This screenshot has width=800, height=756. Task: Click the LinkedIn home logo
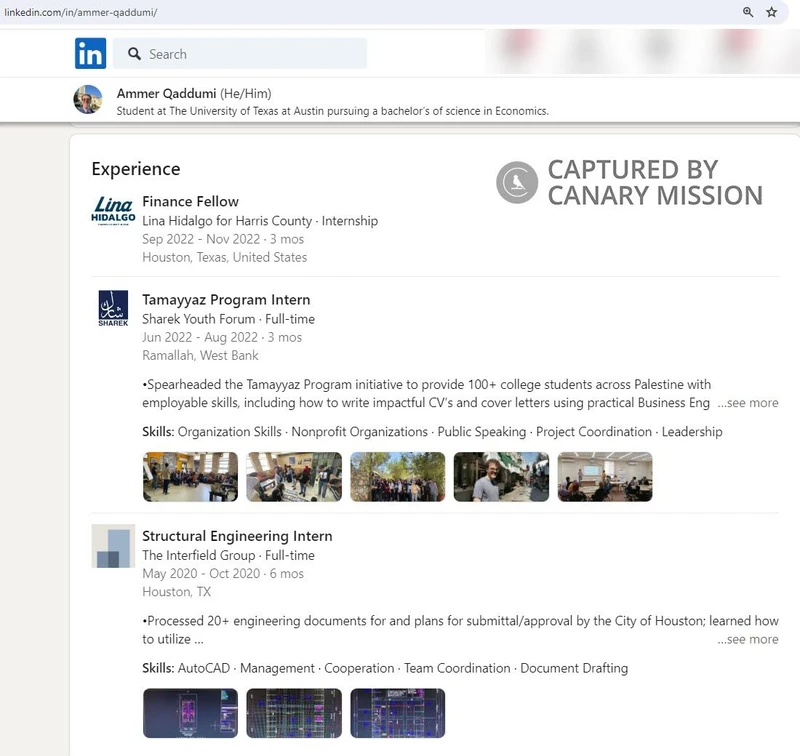[89, 53]
